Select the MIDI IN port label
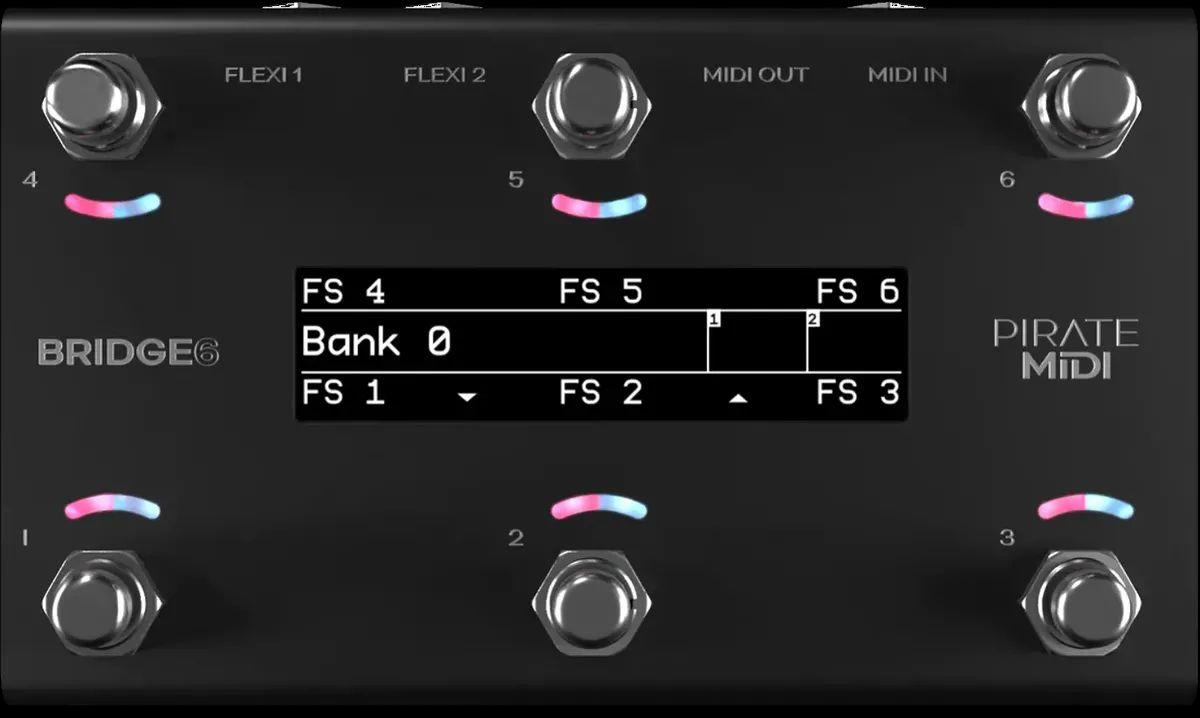 click(907, 75)
